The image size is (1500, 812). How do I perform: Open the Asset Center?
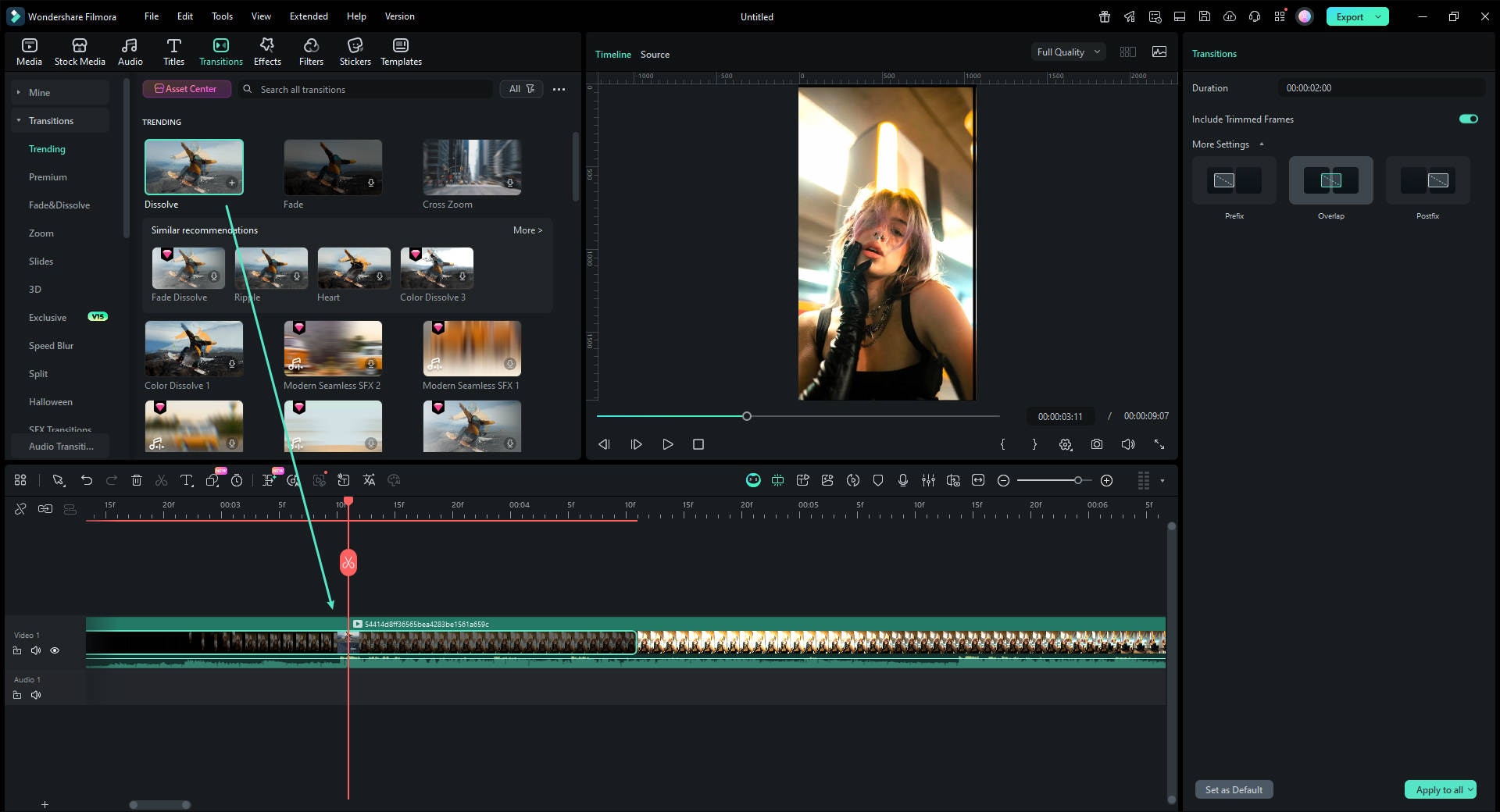tap(187, 88)
